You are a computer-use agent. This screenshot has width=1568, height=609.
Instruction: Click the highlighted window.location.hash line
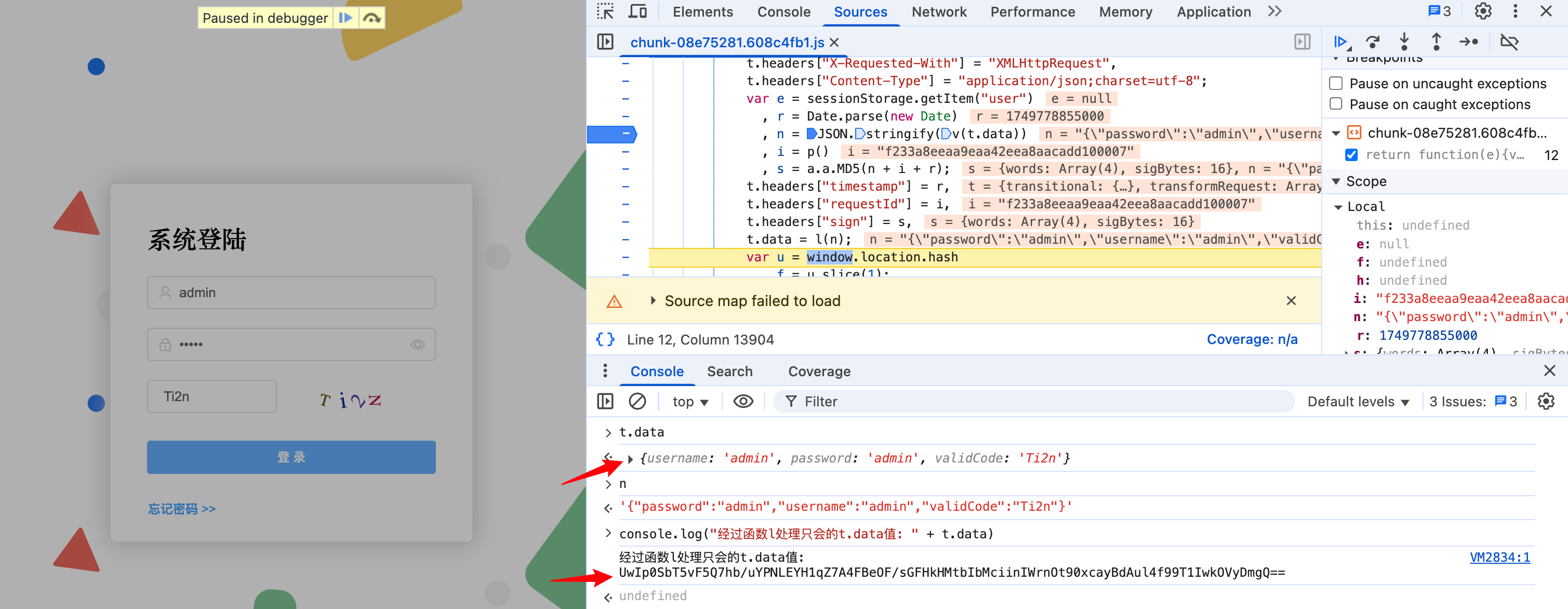pos(984,257)
